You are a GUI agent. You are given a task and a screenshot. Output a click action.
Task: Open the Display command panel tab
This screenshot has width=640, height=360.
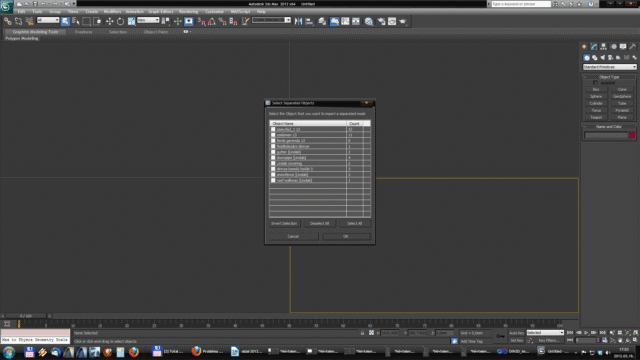pyautogui.click(x=623, y=47)
